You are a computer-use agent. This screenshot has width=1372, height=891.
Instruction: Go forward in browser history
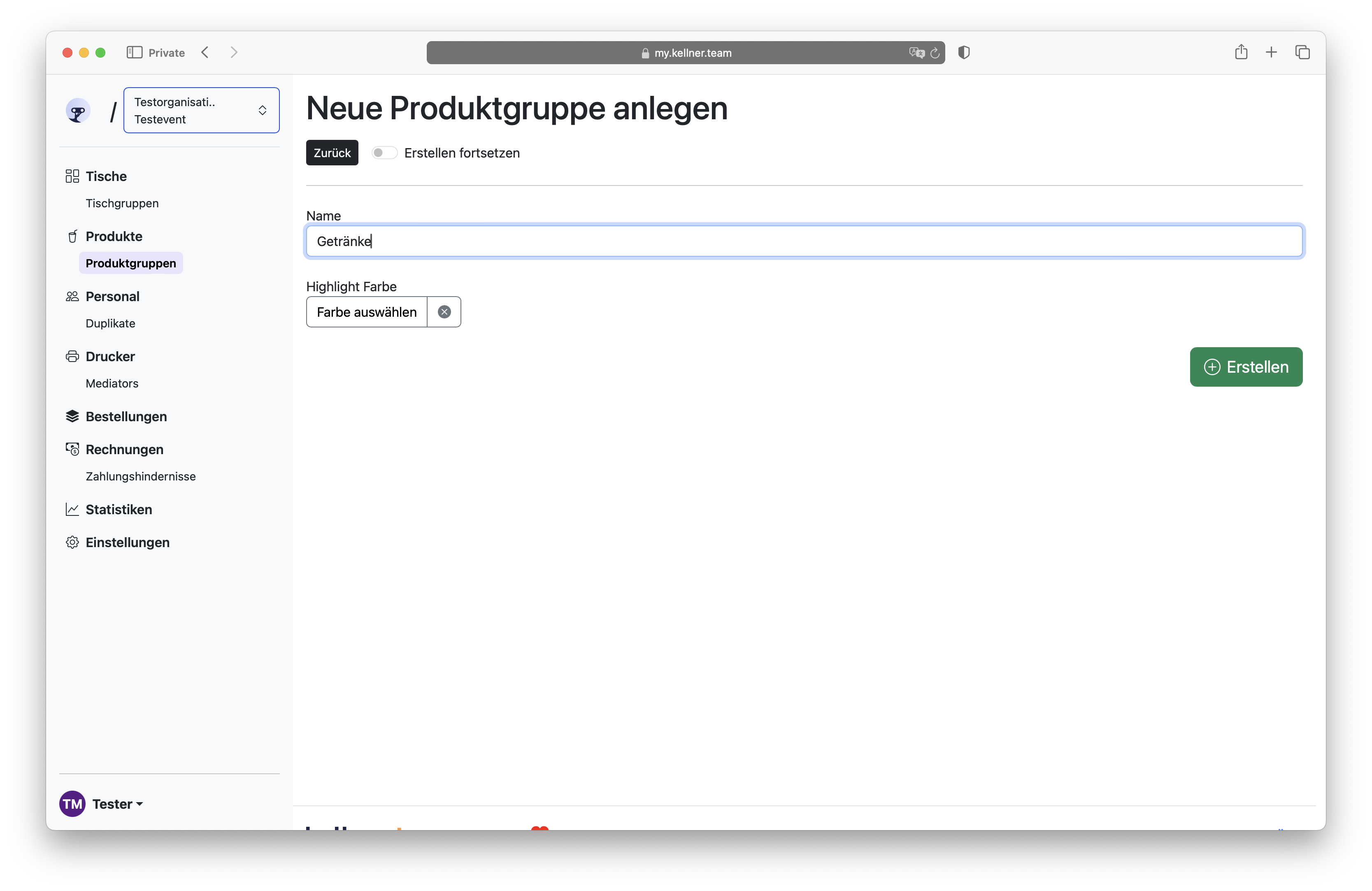tap(234, 52)
